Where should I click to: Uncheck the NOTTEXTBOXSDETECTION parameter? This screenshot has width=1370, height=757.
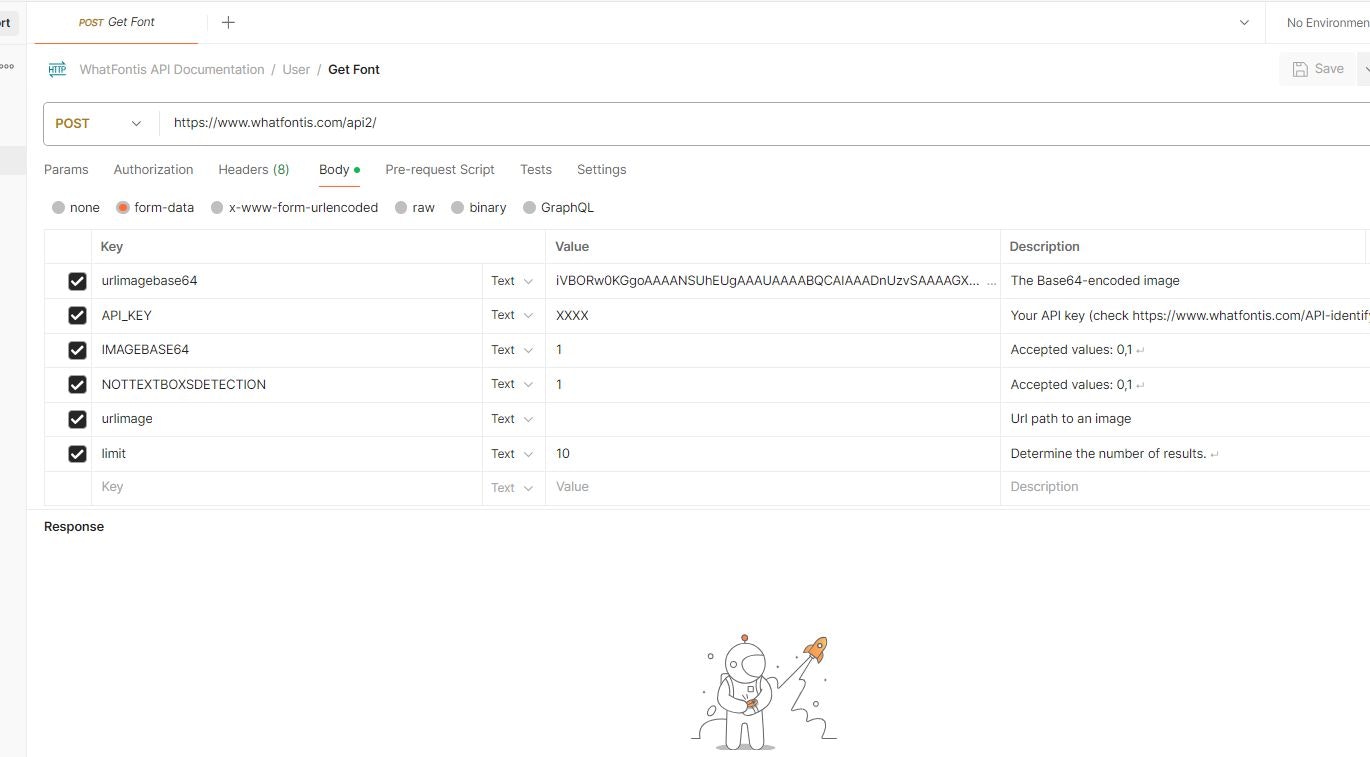pyautogui.click(x=77, y=385)
